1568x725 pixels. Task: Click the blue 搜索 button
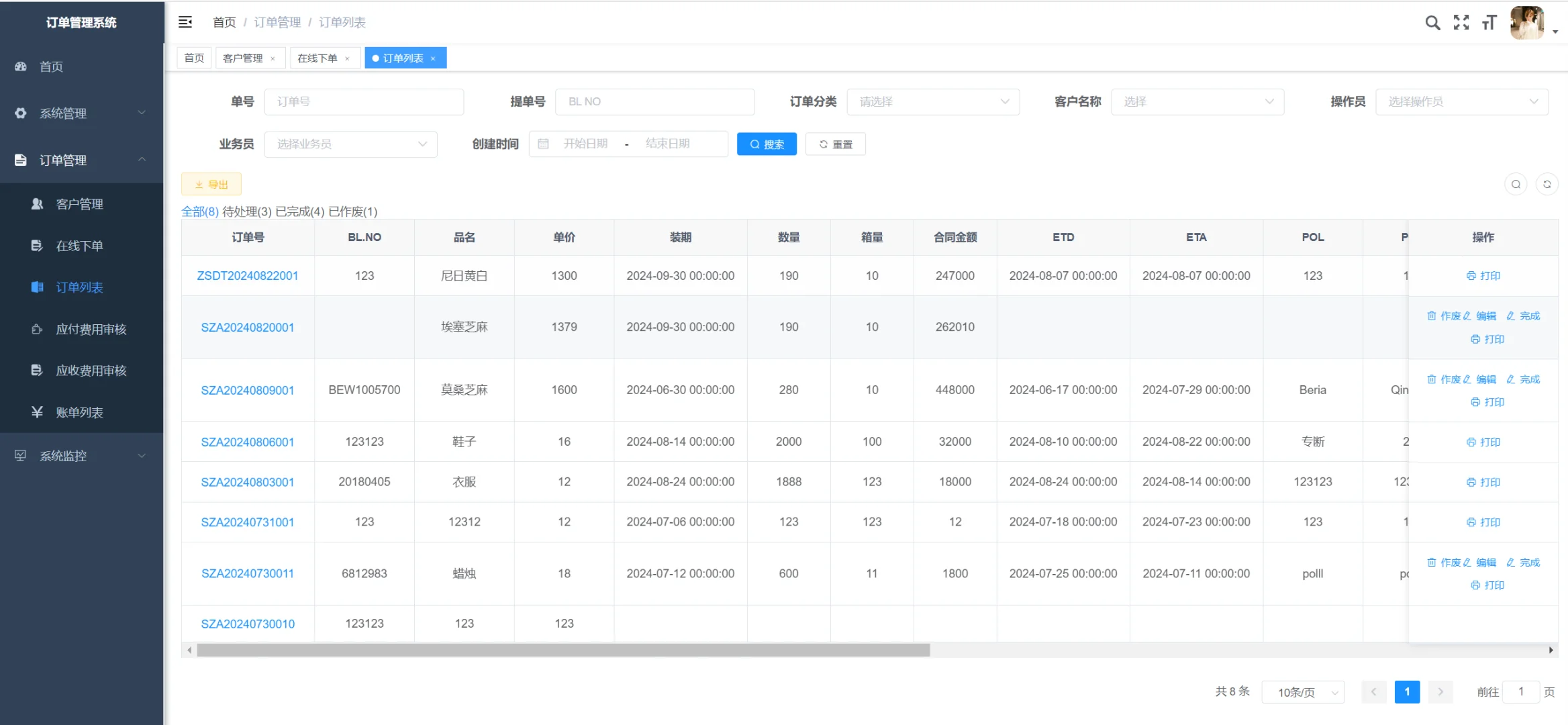click(x=767, y=144)
